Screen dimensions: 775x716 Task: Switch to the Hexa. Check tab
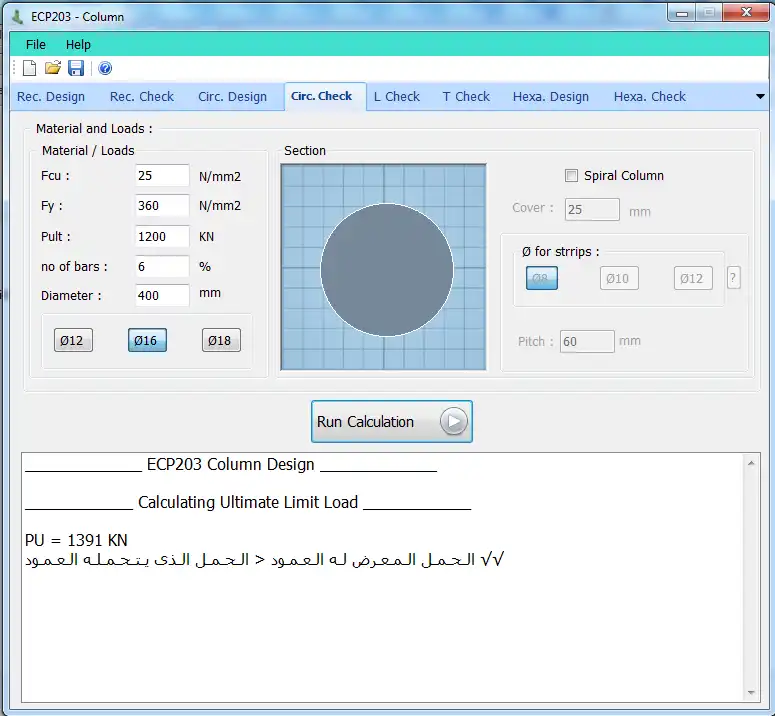pyautogui.click(x=649, y=97)
